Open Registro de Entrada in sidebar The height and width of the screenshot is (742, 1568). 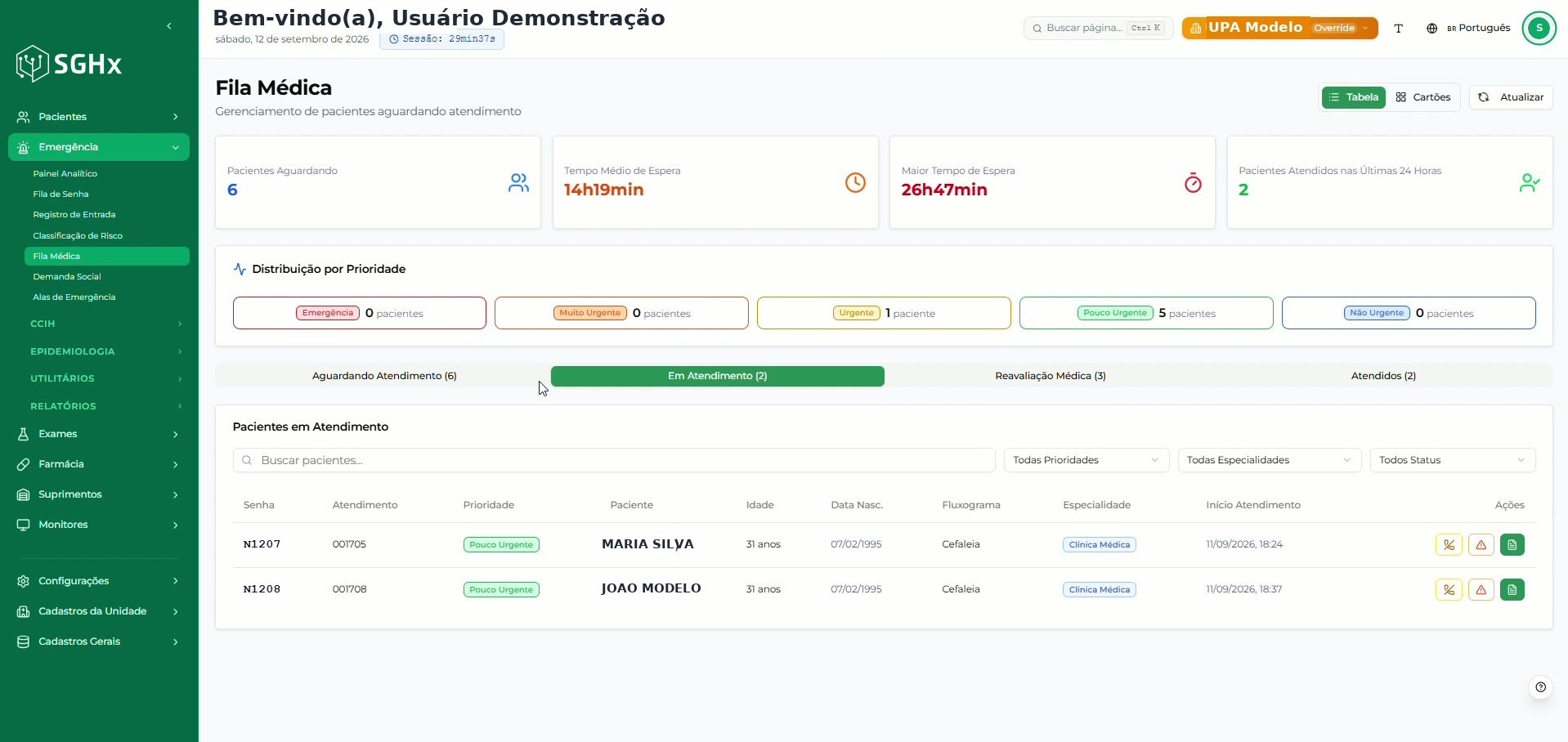pyautogui.click(x=106, y=215)
